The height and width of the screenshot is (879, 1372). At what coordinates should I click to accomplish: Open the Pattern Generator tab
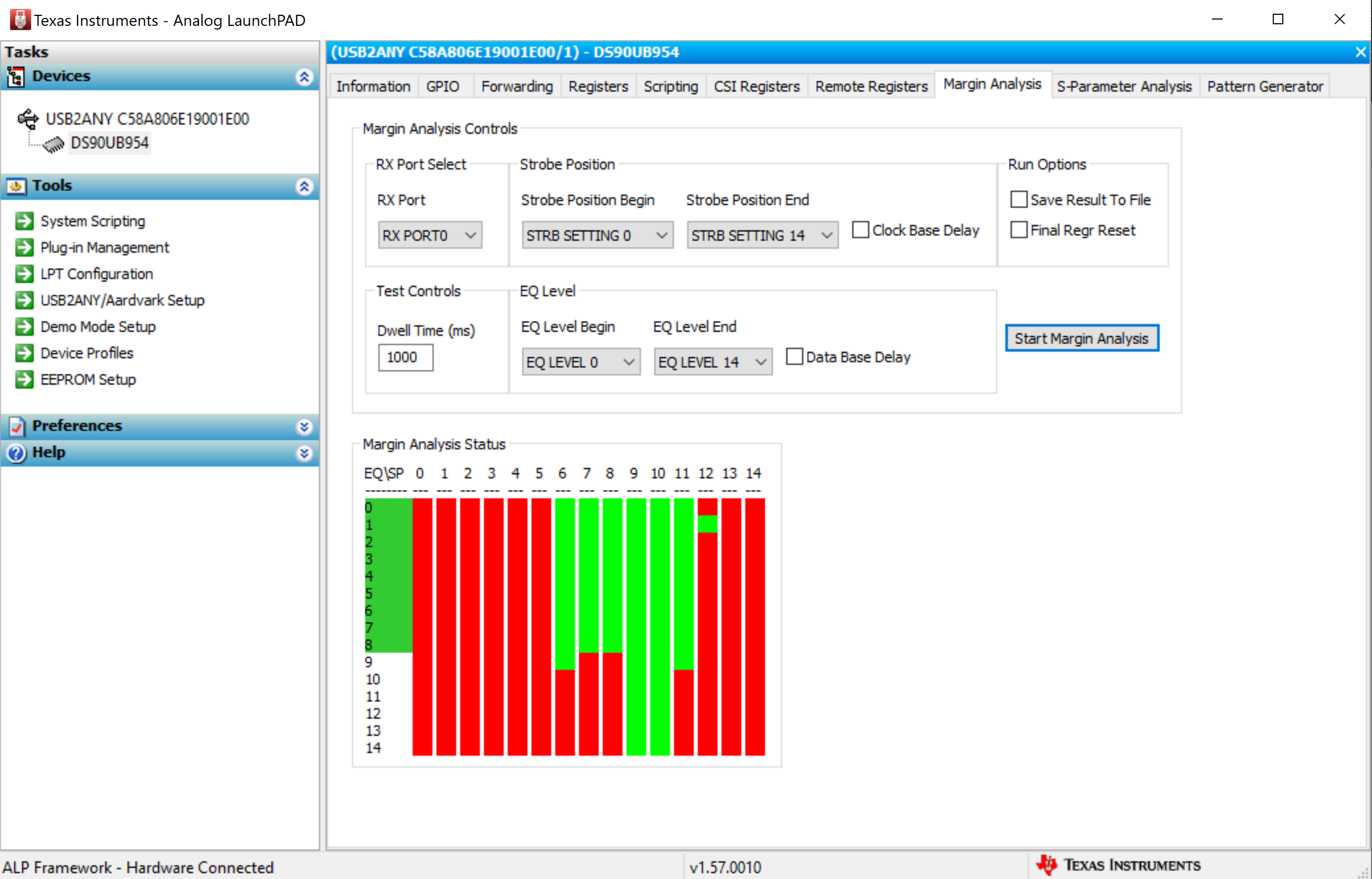pyautogui.click(x=1265, y=86)
